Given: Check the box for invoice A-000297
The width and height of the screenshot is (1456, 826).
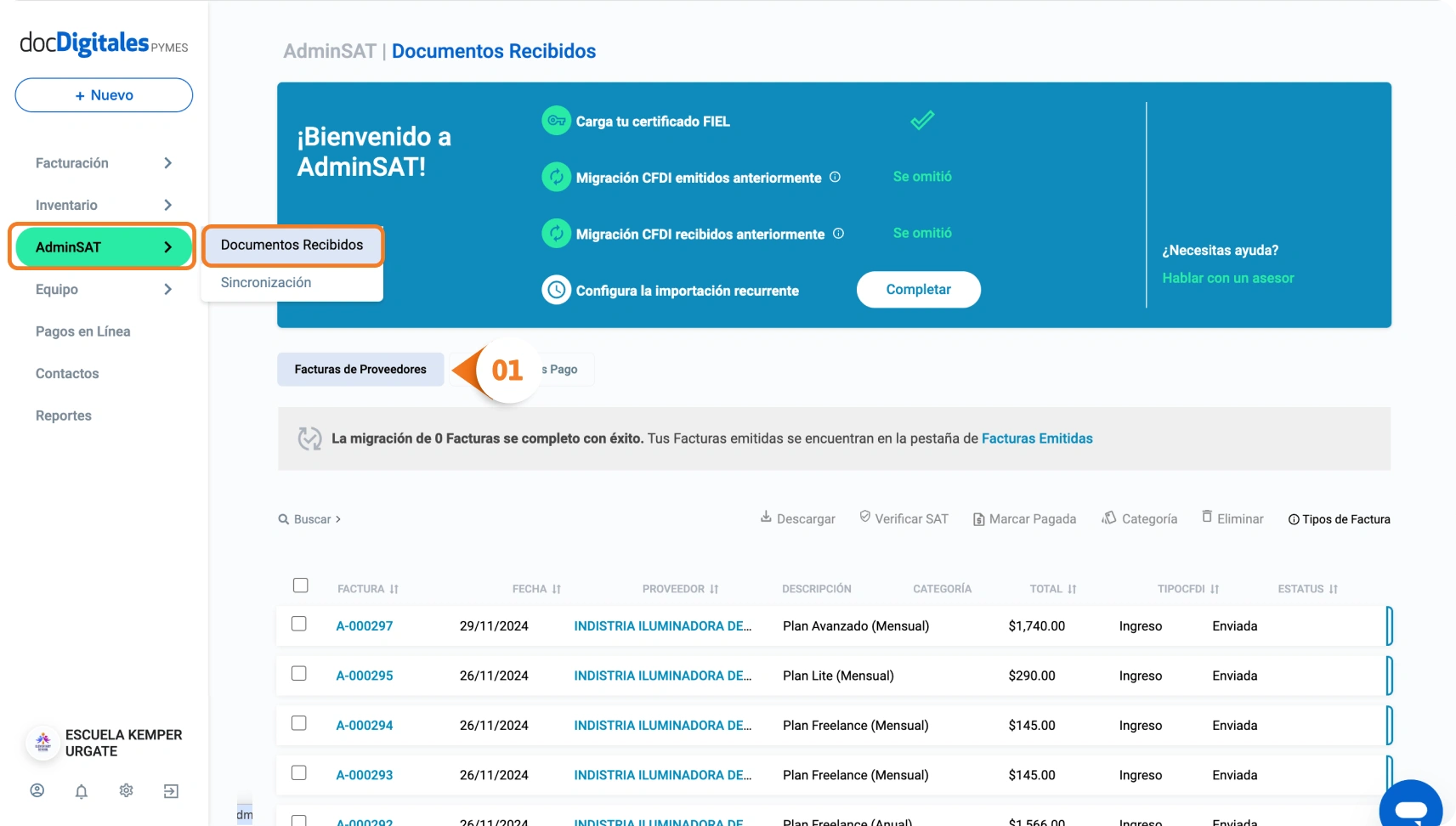Looking at the screenshot, I should pos(298,624).
